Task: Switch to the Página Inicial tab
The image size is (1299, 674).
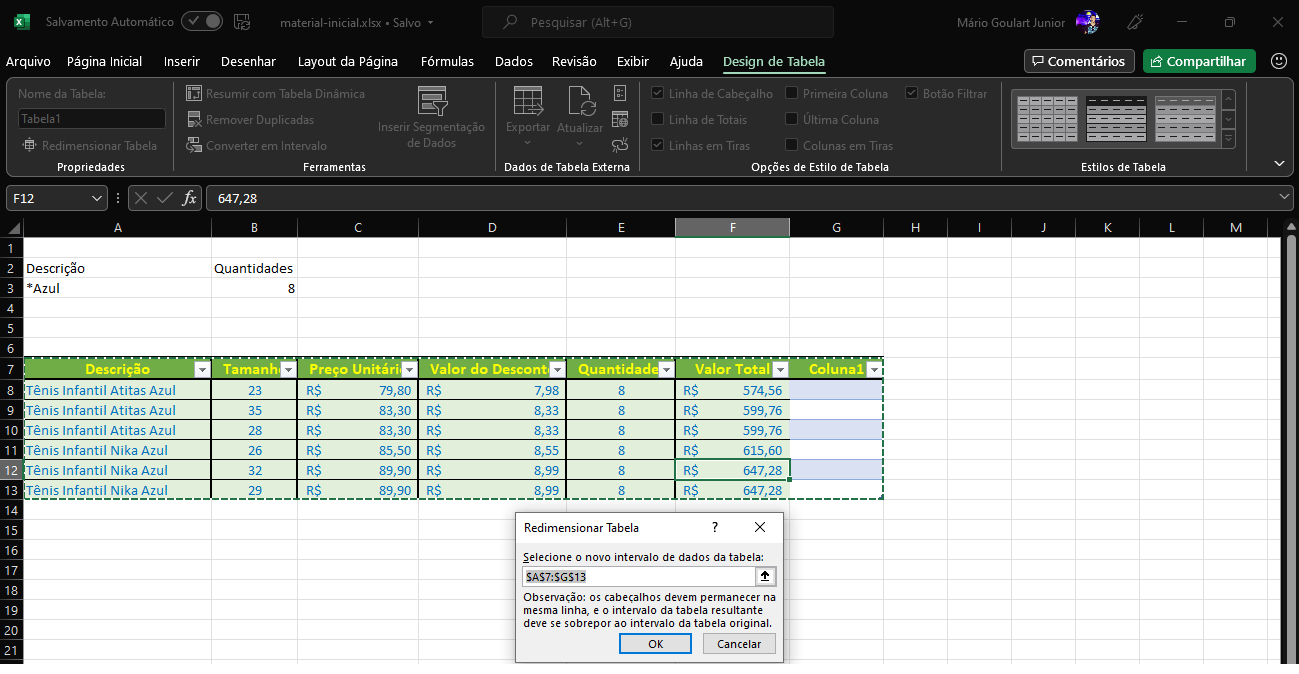Action: (x=105, y=61)
